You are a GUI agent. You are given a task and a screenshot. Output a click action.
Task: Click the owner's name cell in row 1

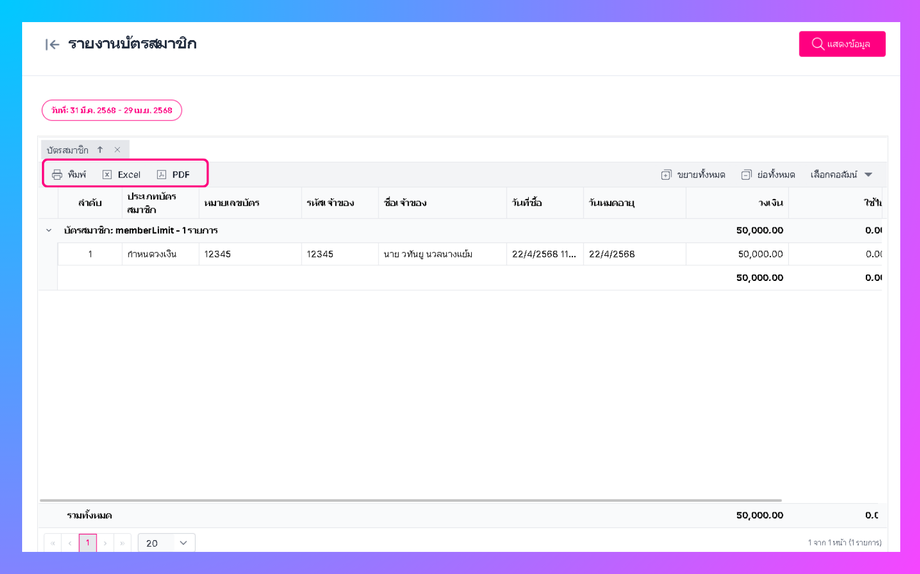442,254
